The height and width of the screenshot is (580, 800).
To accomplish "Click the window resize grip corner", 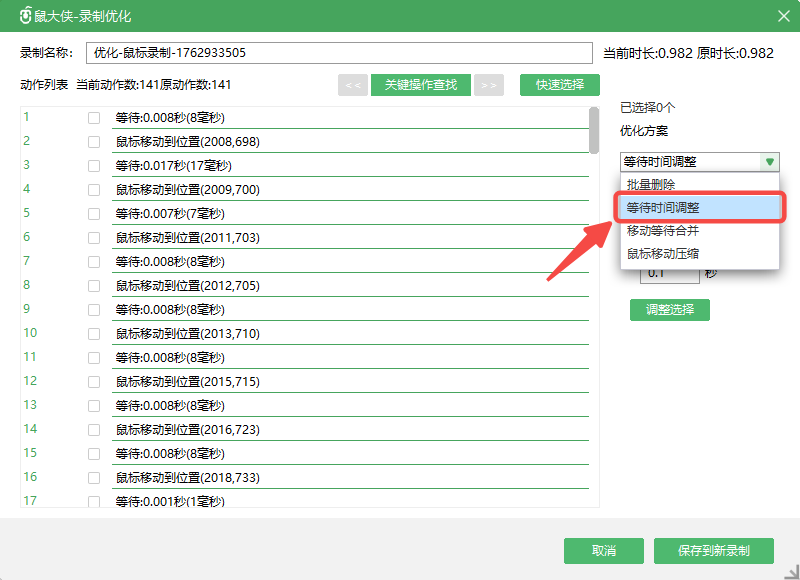I will [792, 572].
